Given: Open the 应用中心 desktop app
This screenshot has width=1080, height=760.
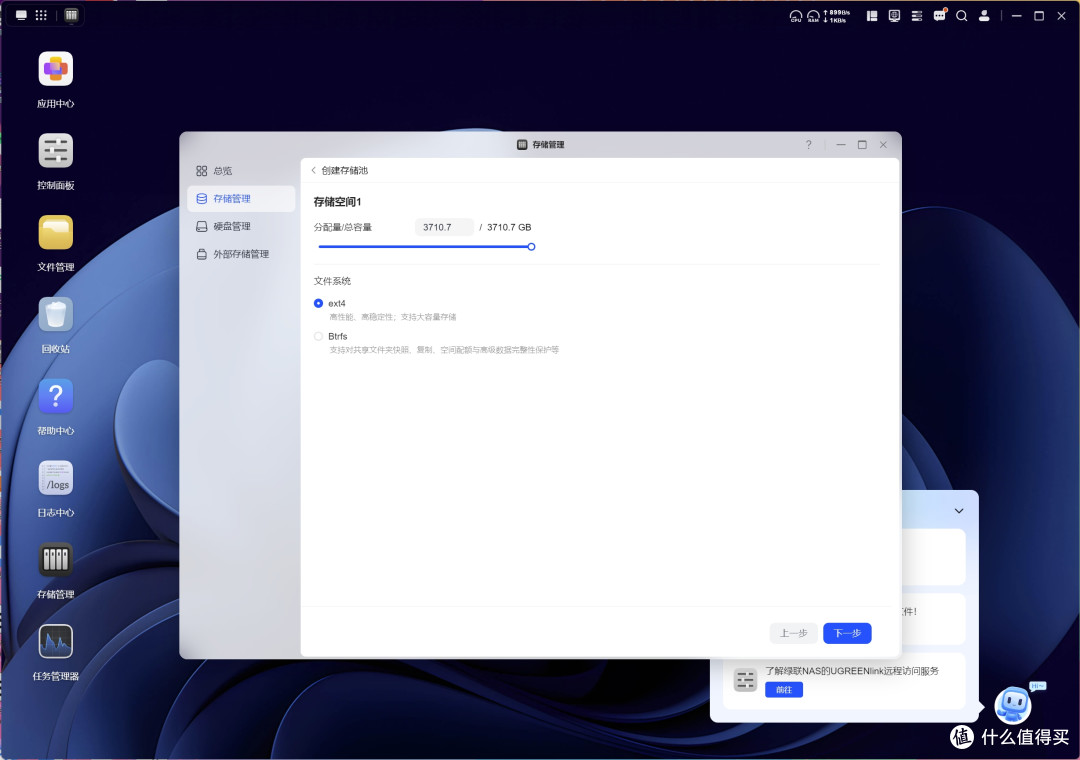Looking at the screenshot, I should coord(56,69).
